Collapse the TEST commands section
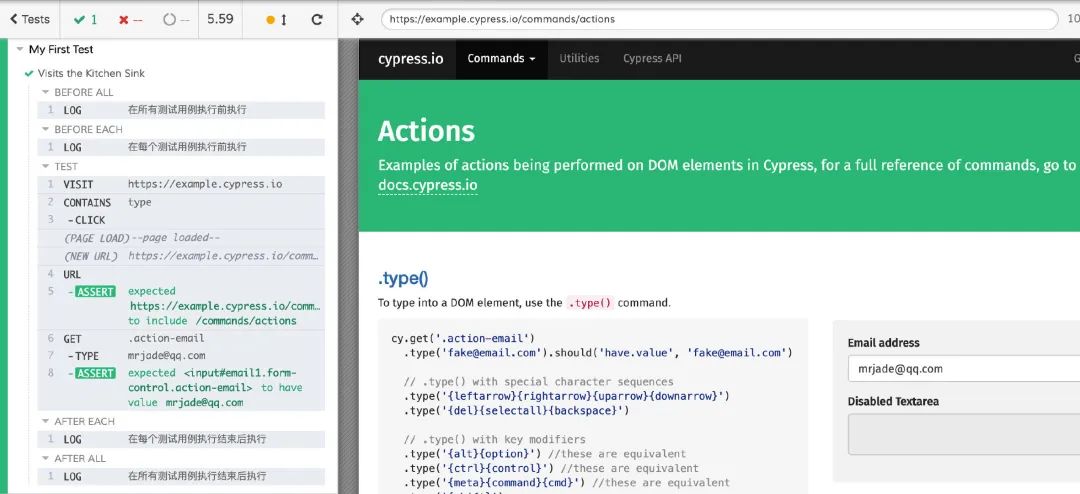 (59, 167)
